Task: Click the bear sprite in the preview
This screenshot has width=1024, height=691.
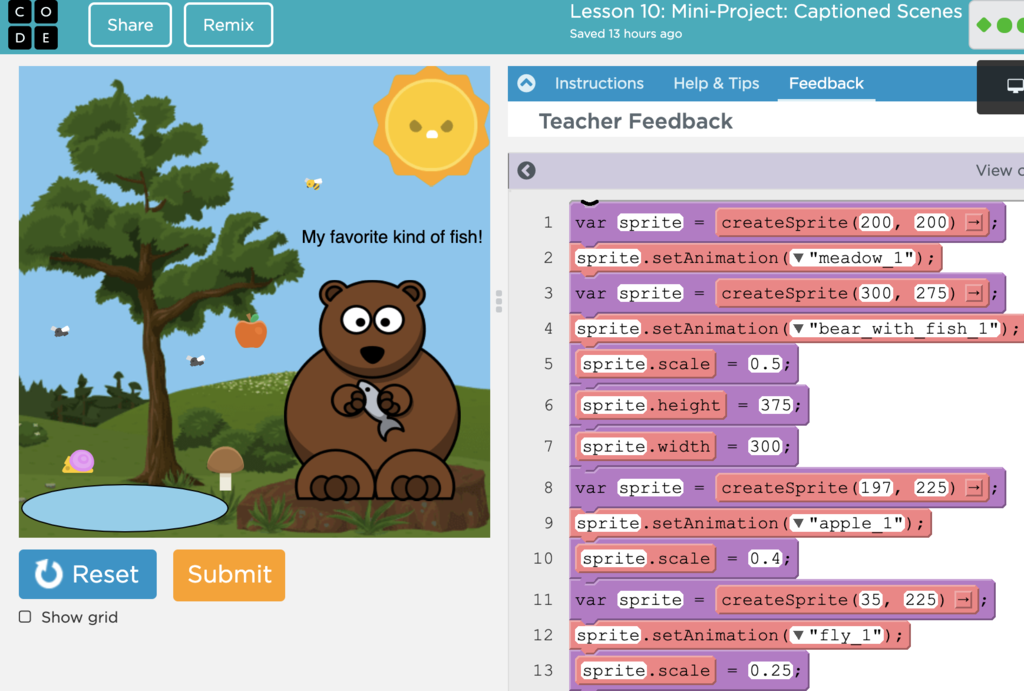Action: coord(373,392)
